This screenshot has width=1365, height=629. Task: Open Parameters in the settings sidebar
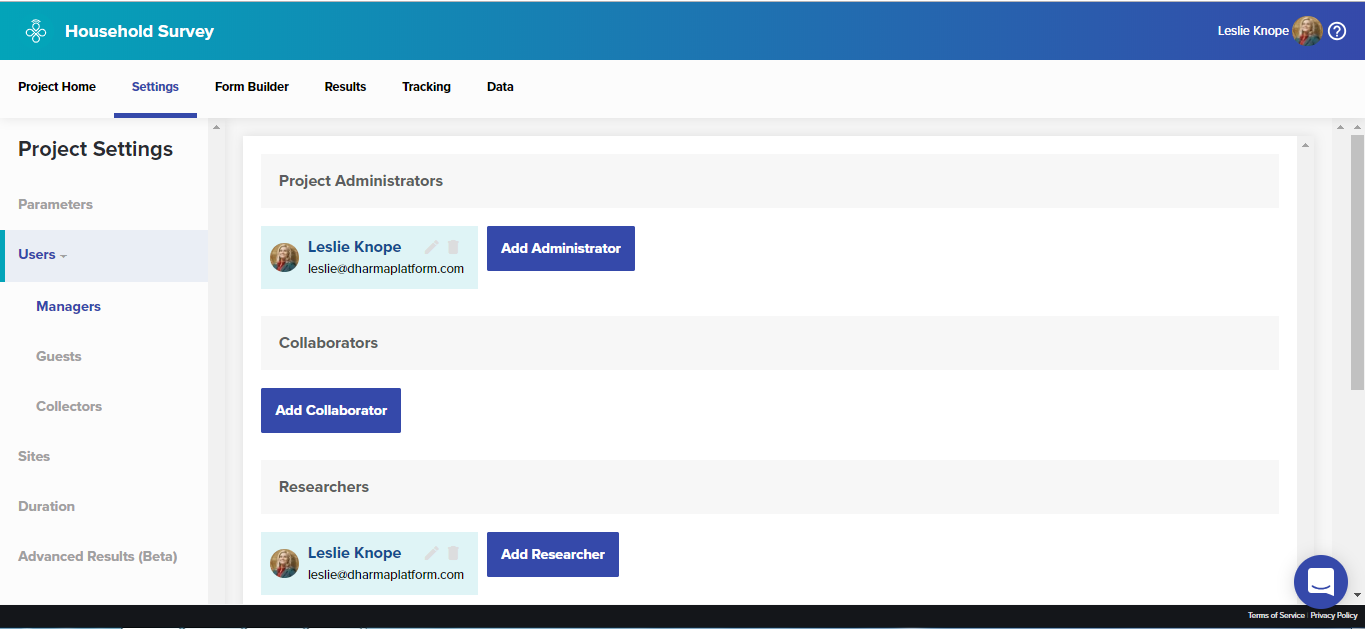(55, 204)
